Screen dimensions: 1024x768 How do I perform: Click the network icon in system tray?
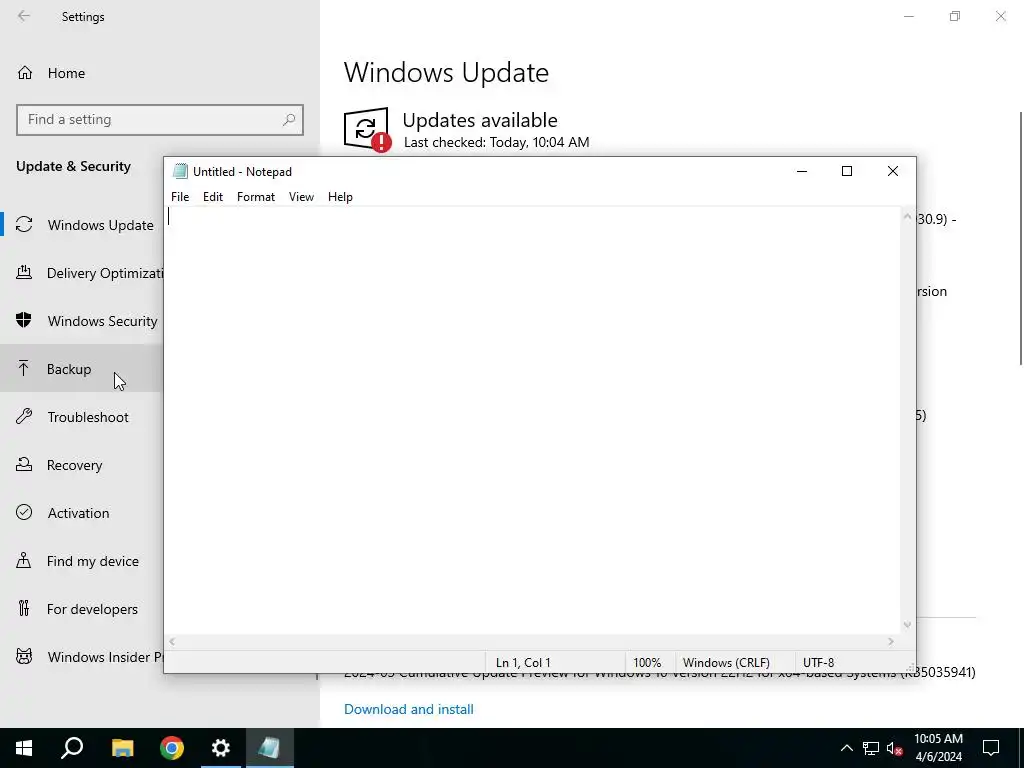[871, 748]
